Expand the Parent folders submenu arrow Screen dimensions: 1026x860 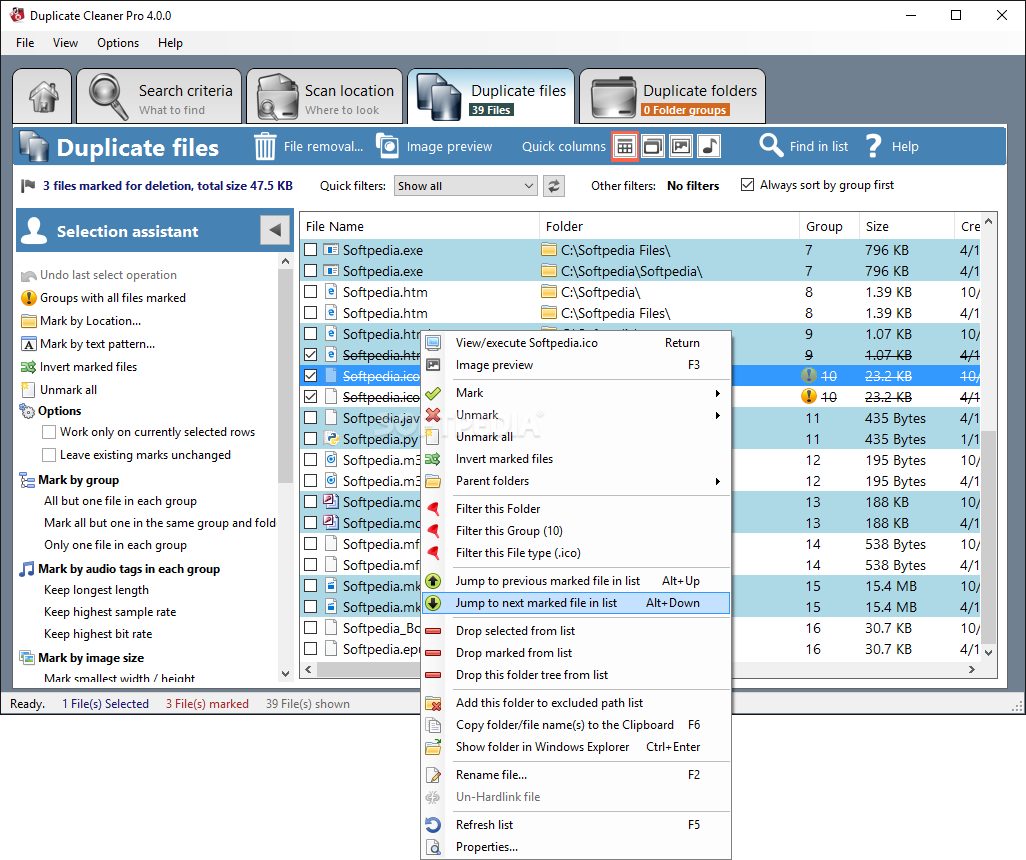718,481
